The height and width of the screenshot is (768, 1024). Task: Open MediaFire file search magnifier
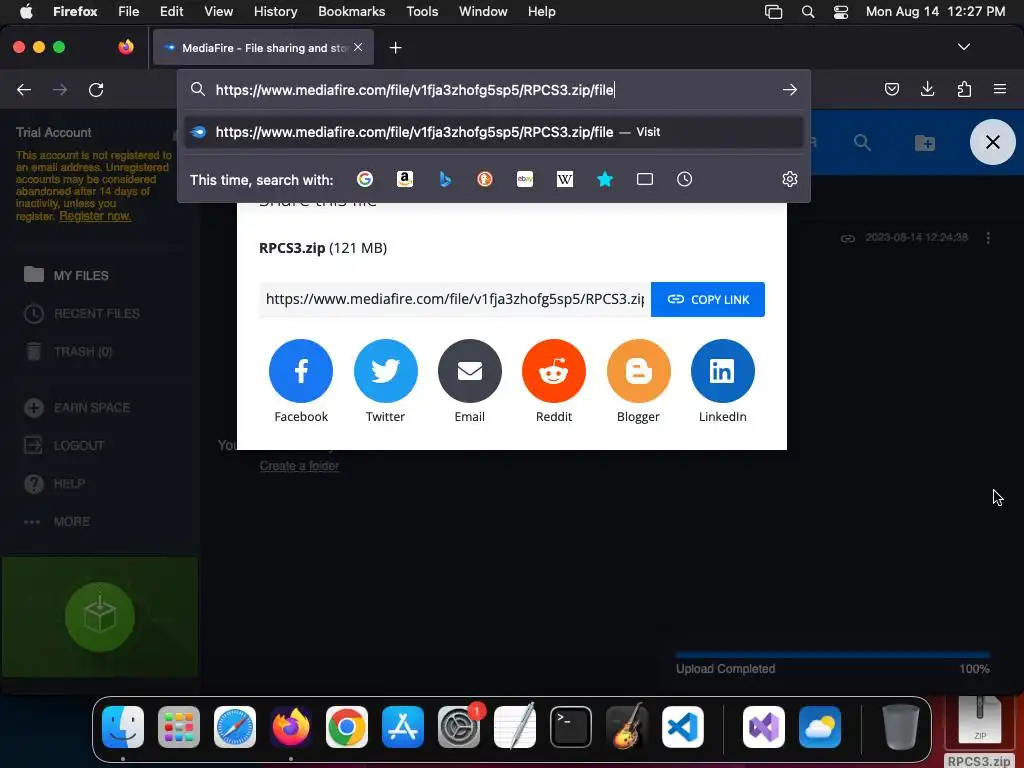coord(863,142)
